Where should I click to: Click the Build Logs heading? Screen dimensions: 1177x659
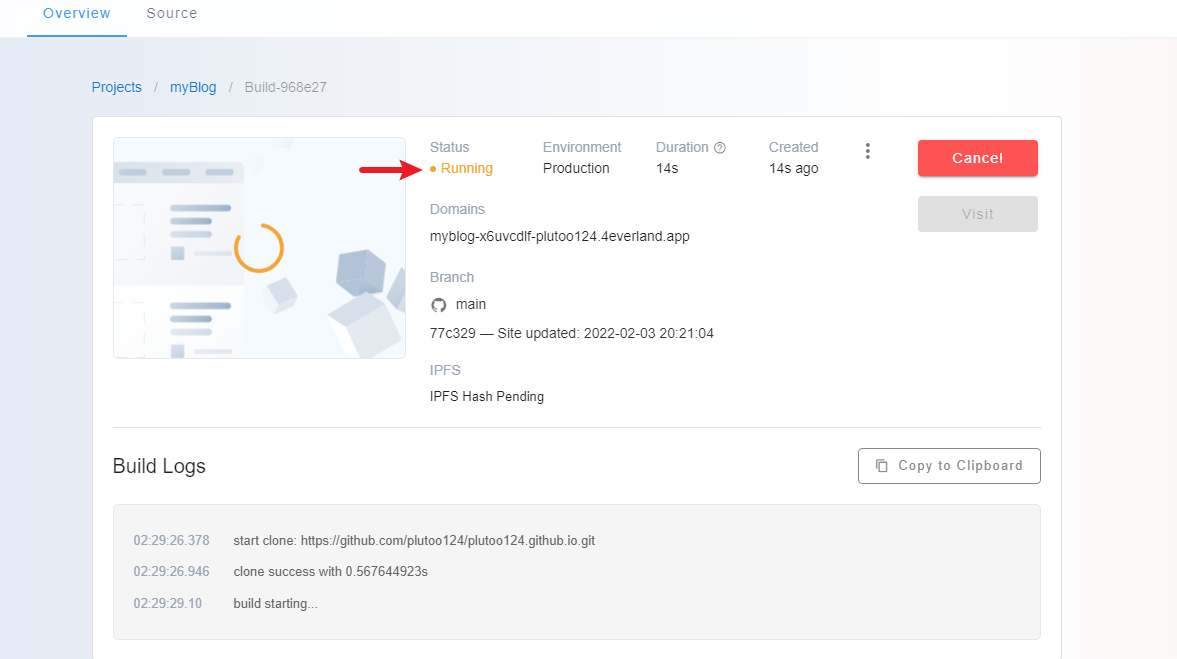coord(159,466)
